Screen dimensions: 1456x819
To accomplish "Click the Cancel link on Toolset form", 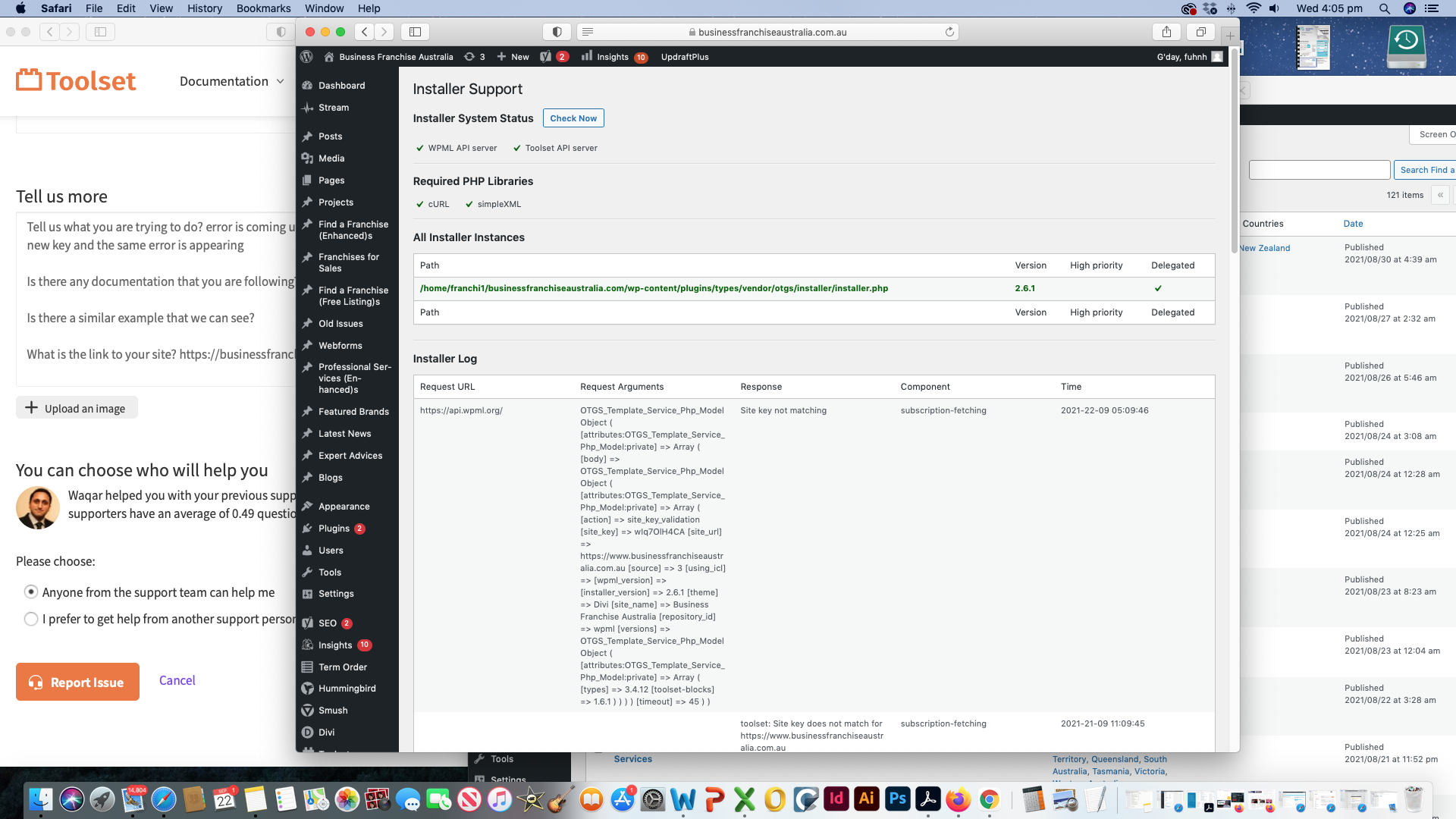I will tap(177, 680).
